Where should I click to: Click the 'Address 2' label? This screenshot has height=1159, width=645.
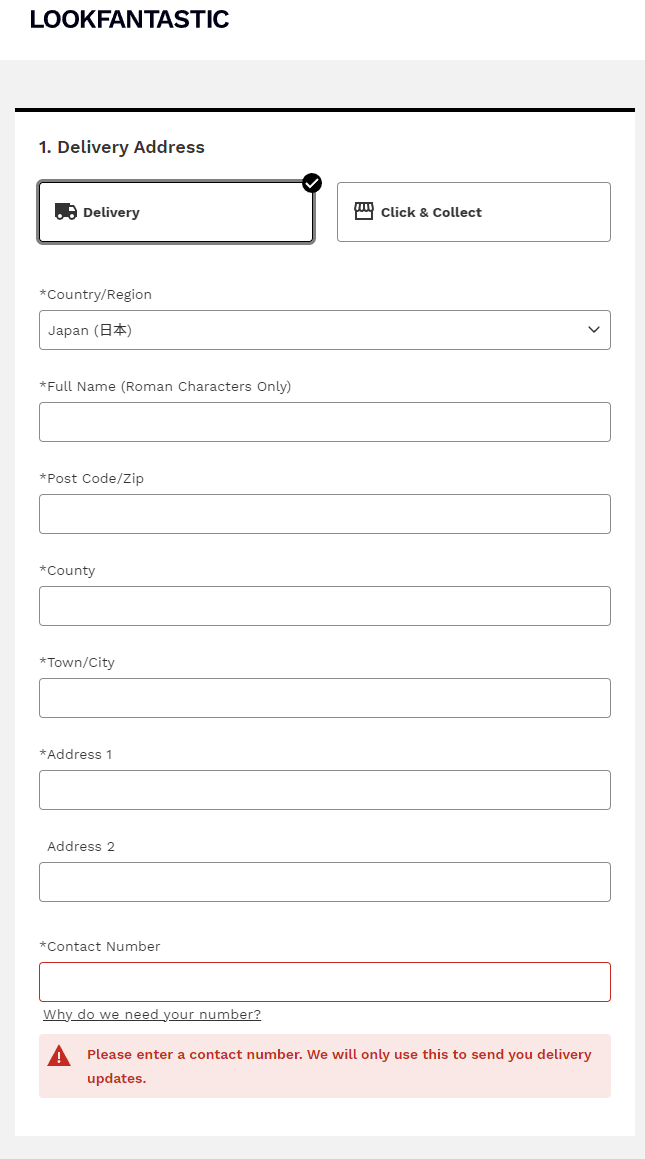[x=81, y=846]
